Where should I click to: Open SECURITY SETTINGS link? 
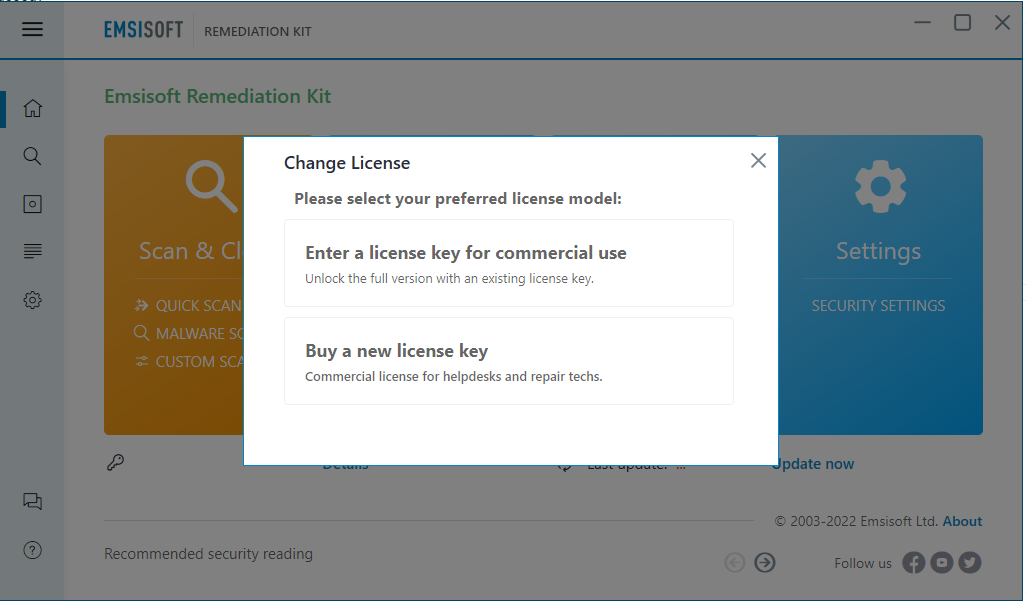click(878, 306)
